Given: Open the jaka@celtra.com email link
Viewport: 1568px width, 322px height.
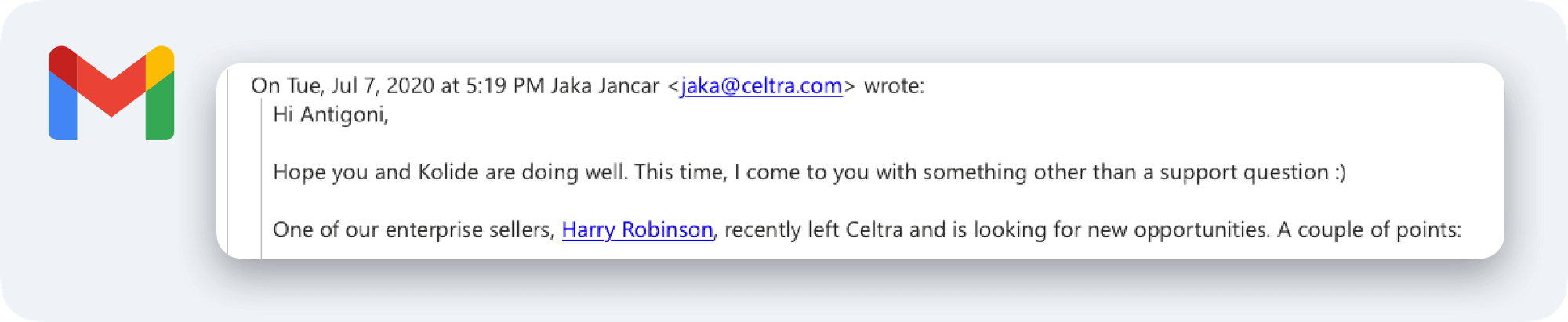Looking at the screenshot, I should click(761, 85).
